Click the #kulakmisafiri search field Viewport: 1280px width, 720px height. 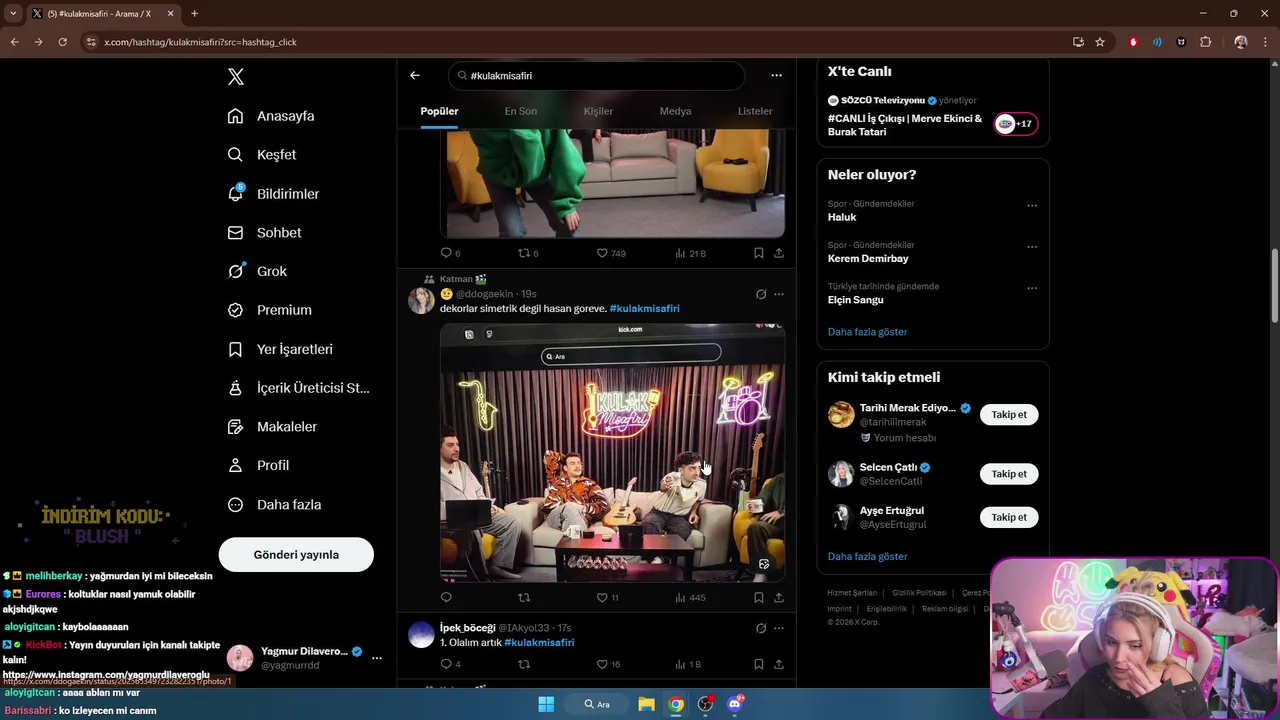point(596,76)
